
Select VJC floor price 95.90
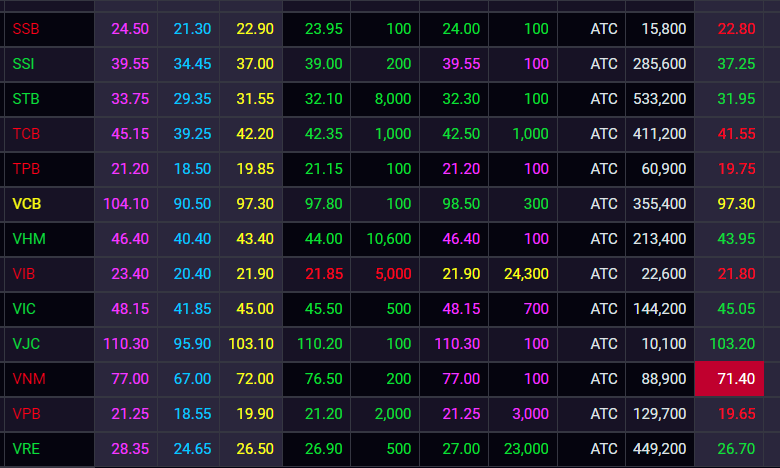tap(190, 344)
